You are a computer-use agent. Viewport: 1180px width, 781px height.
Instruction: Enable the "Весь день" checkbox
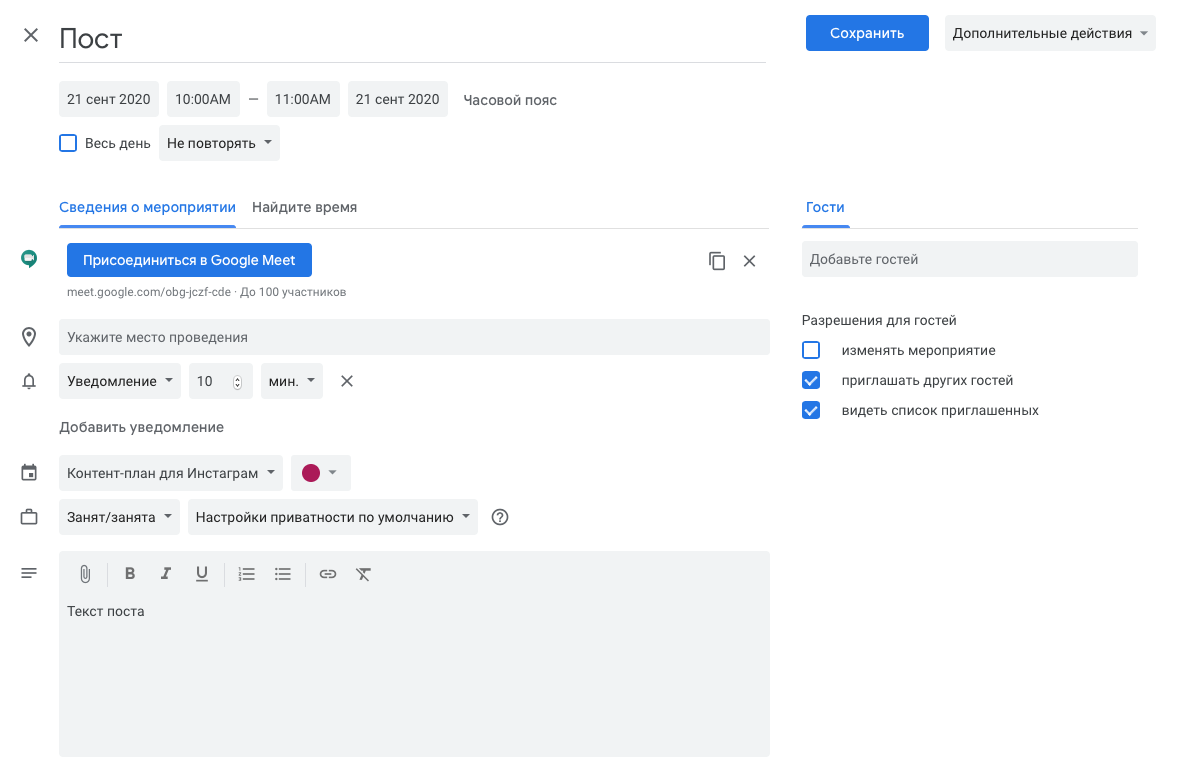68,143
